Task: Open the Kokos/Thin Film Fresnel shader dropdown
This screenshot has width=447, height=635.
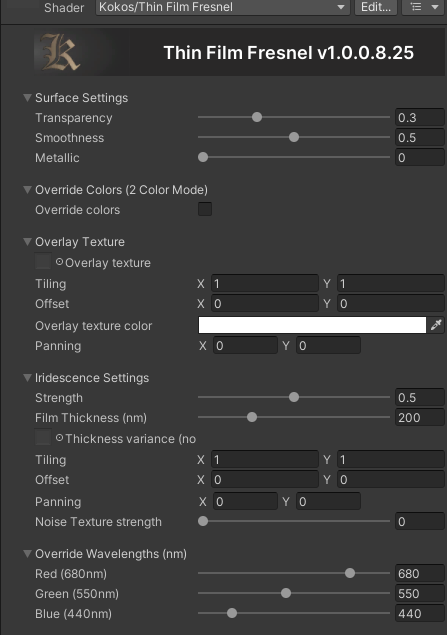Action: (x=223, y=7)
